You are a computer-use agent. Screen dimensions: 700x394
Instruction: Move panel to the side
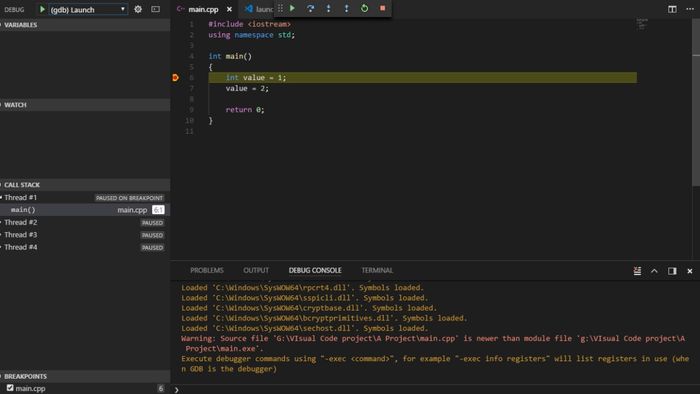[x=672, y=271]
